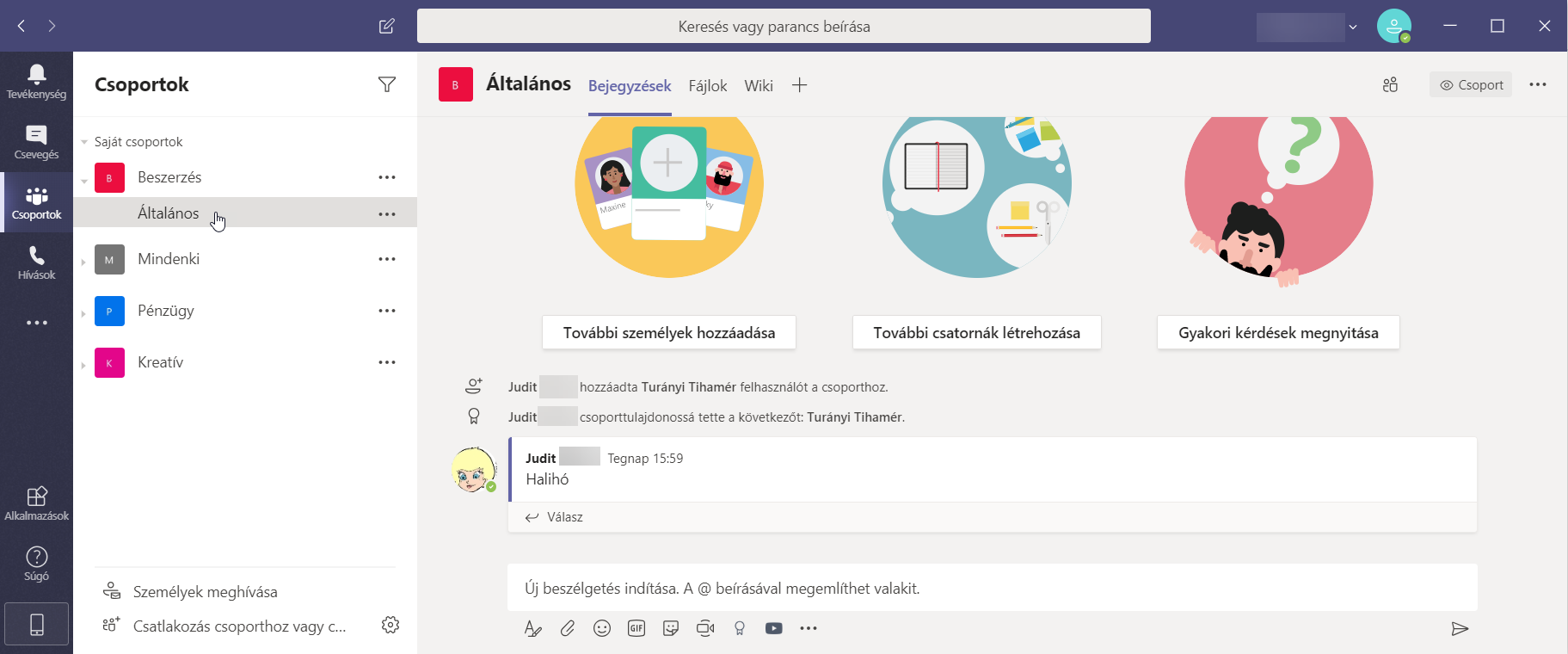
Task: Switch to the Fájlok tab
Action: point(707,86)
